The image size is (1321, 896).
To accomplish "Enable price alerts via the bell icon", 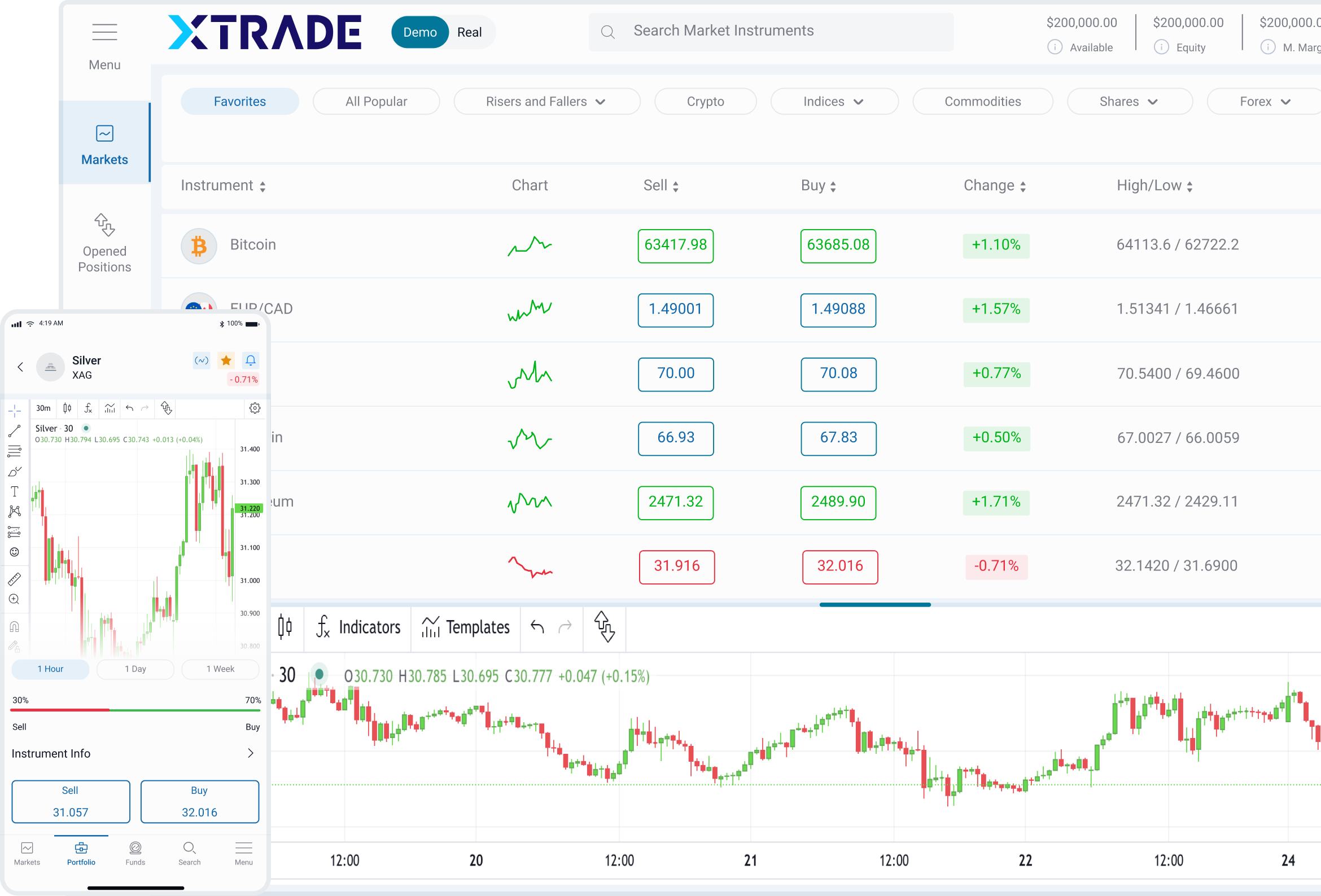I will click(251, 360).
